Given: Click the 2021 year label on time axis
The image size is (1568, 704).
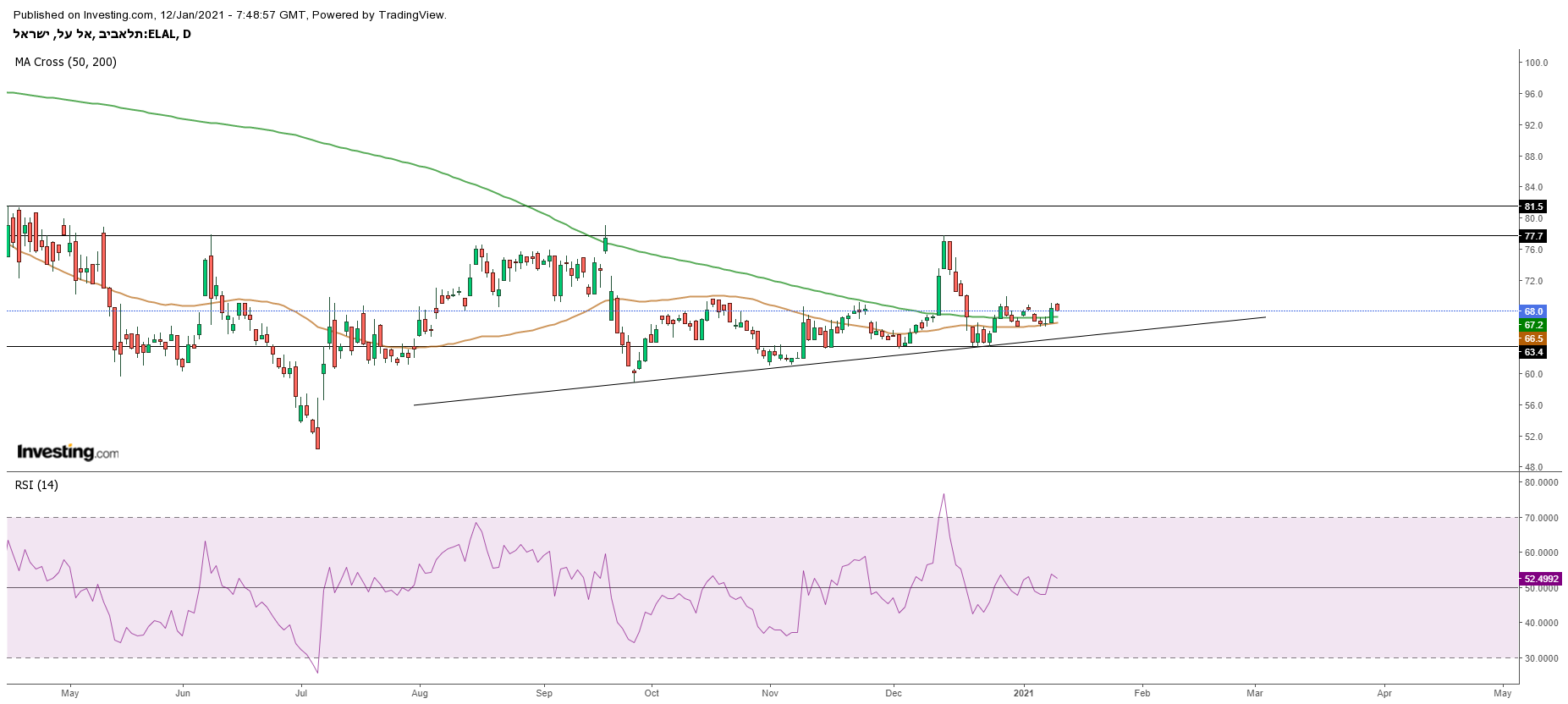Looking at the screenshot, I should pyautogui.click(x=1024, y=693).
